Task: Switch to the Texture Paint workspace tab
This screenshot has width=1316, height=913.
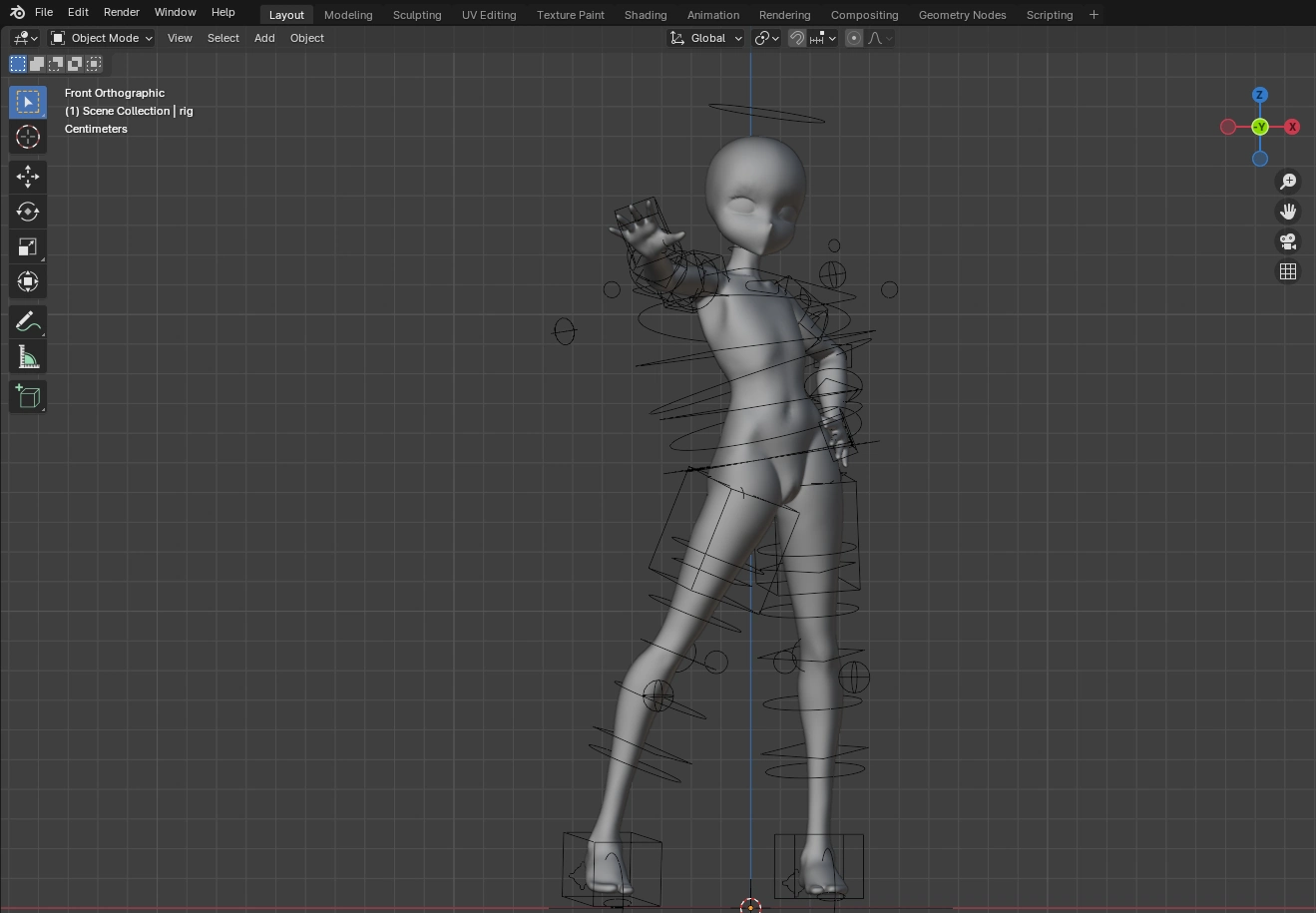Action: pos(571,15)
